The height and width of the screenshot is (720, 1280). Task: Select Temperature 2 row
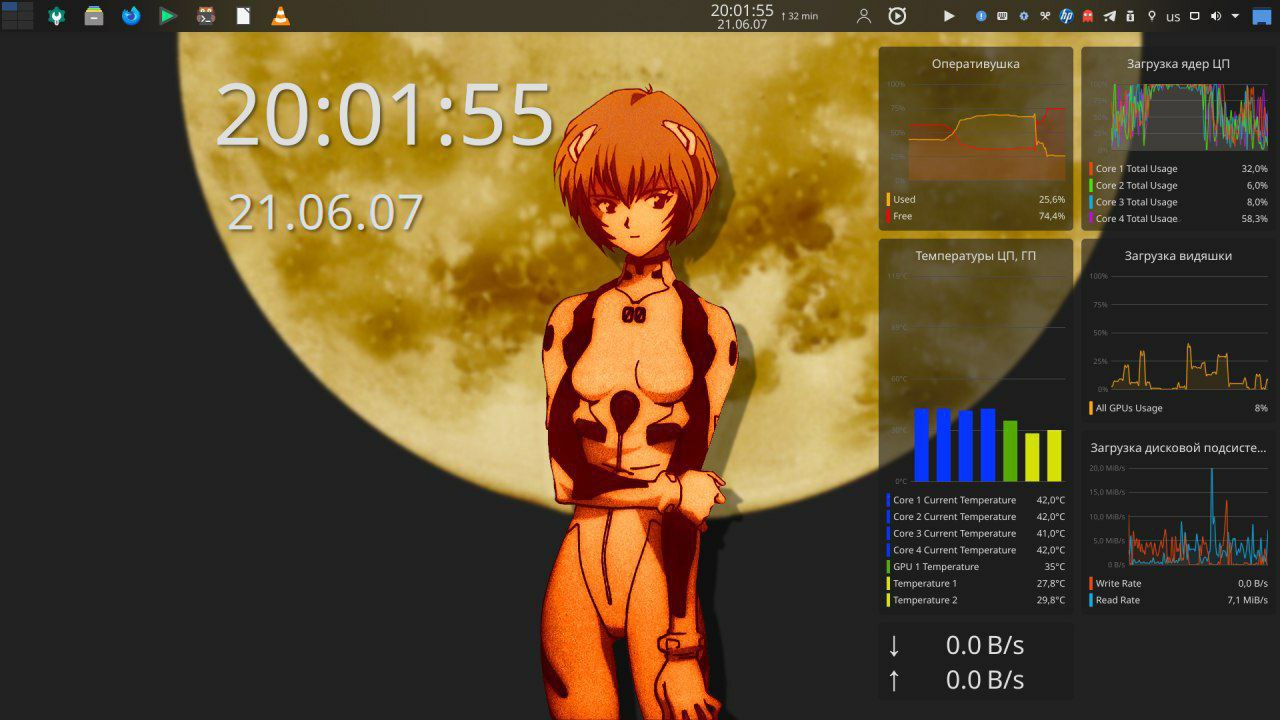(x=976, y=600)
